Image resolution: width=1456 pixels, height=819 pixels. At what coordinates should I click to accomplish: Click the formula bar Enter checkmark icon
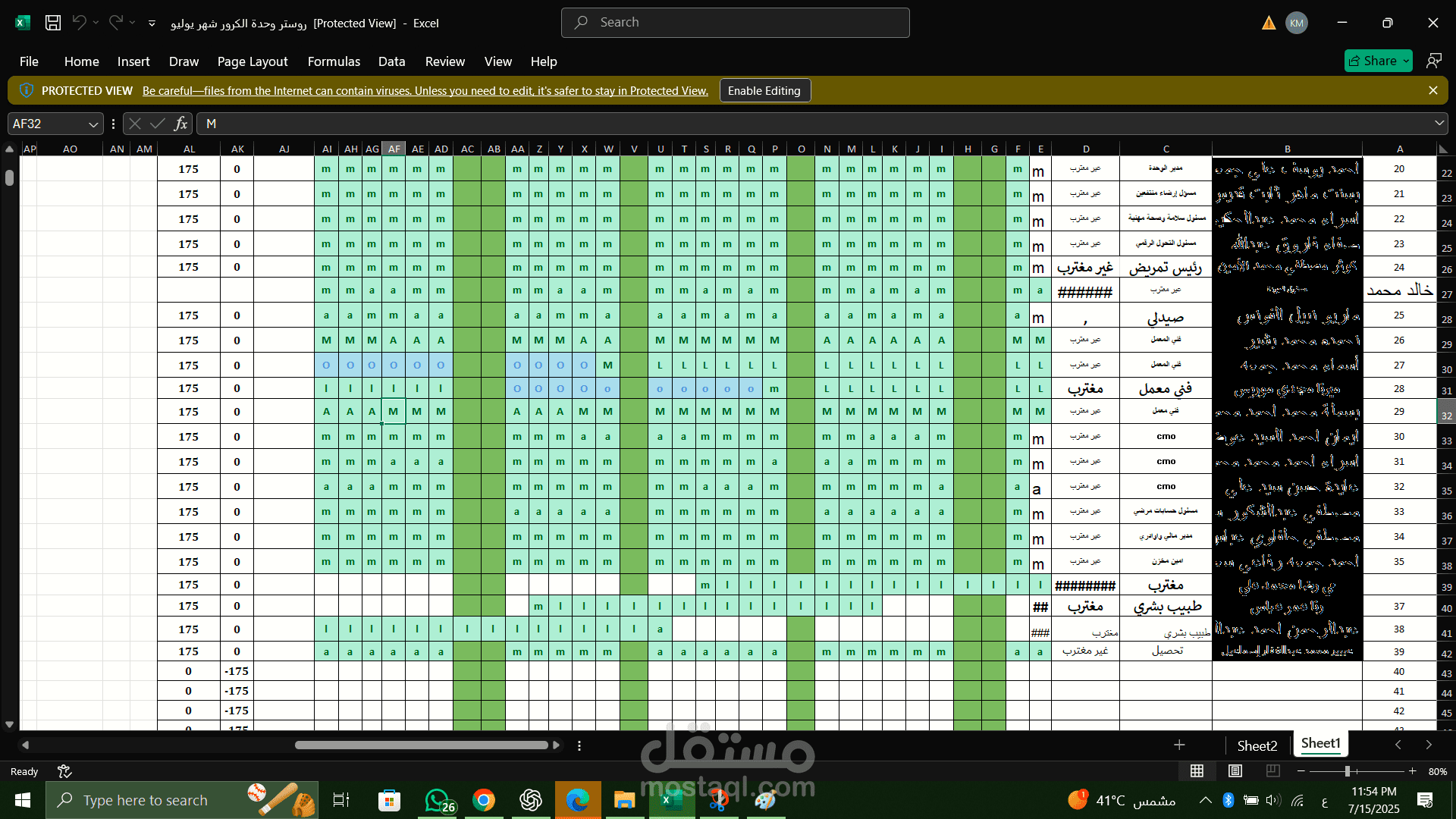(x=158, y=124)
